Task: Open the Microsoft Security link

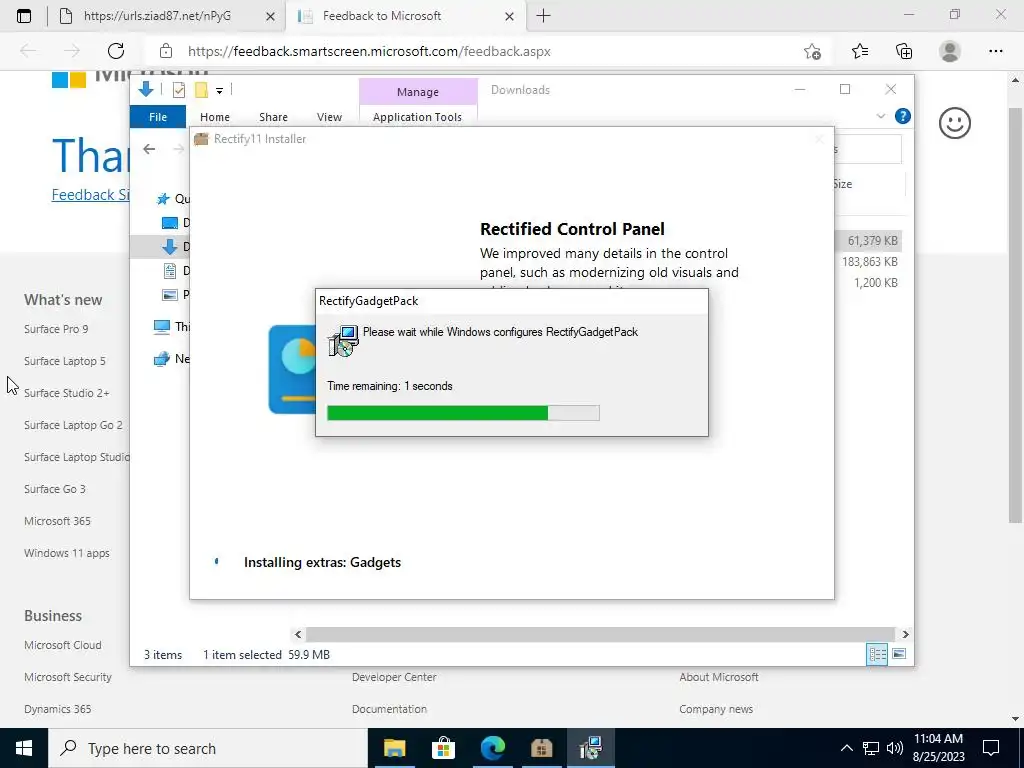Action: pos(68,677)
